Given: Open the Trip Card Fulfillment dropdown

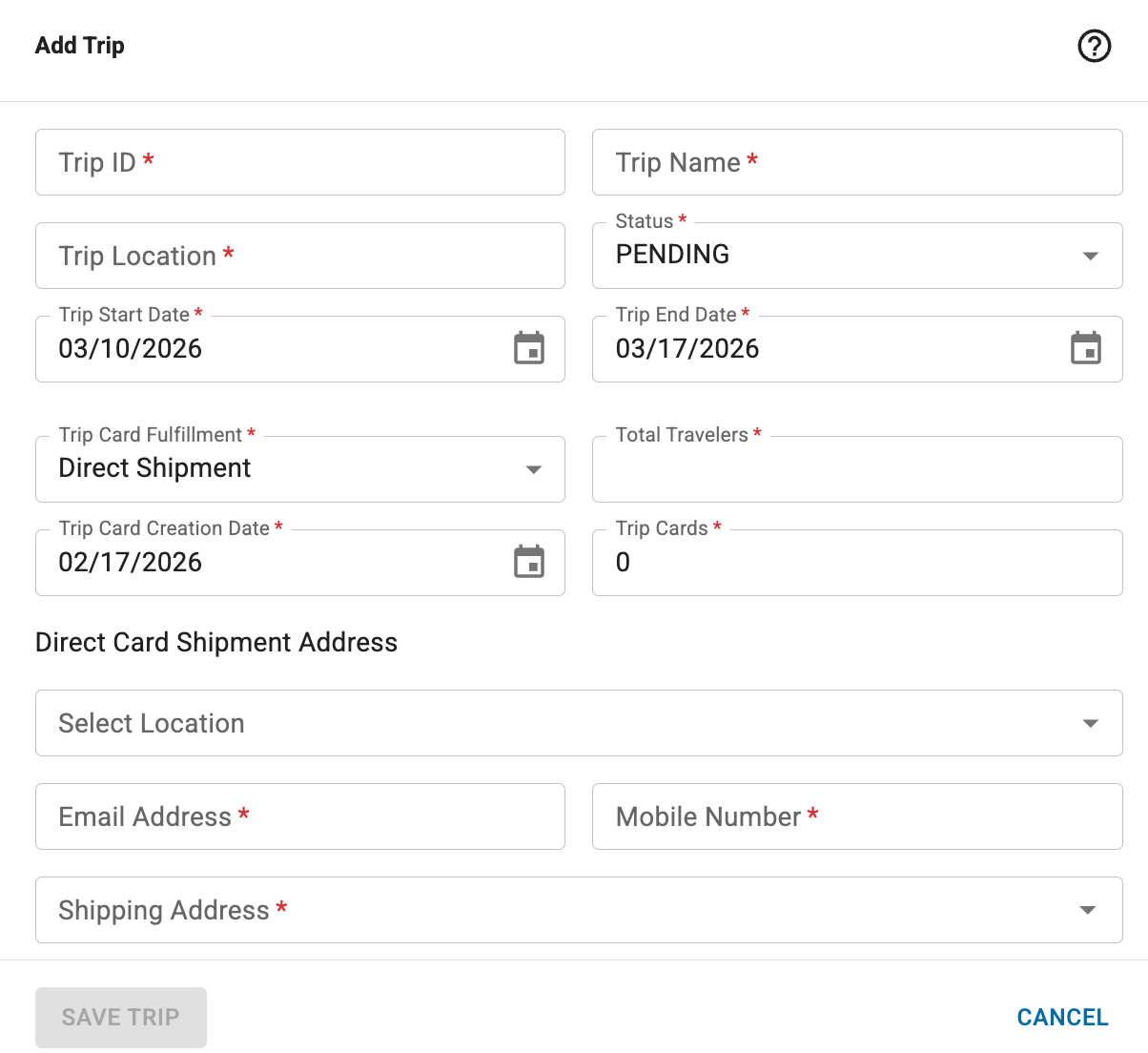Looking at the screenshot, I should click(x=533, y=469).
